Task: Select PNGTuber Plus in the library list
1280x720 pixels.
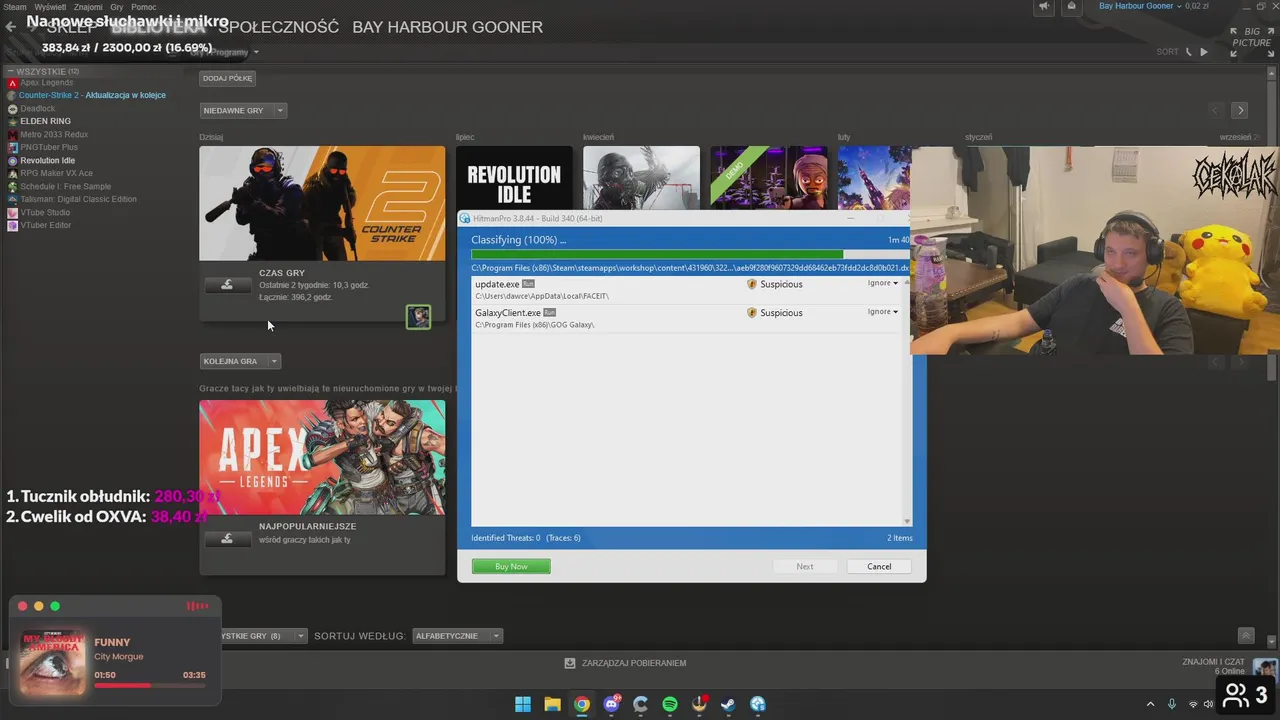Action: pyautogui.click(x=48, y=147)
